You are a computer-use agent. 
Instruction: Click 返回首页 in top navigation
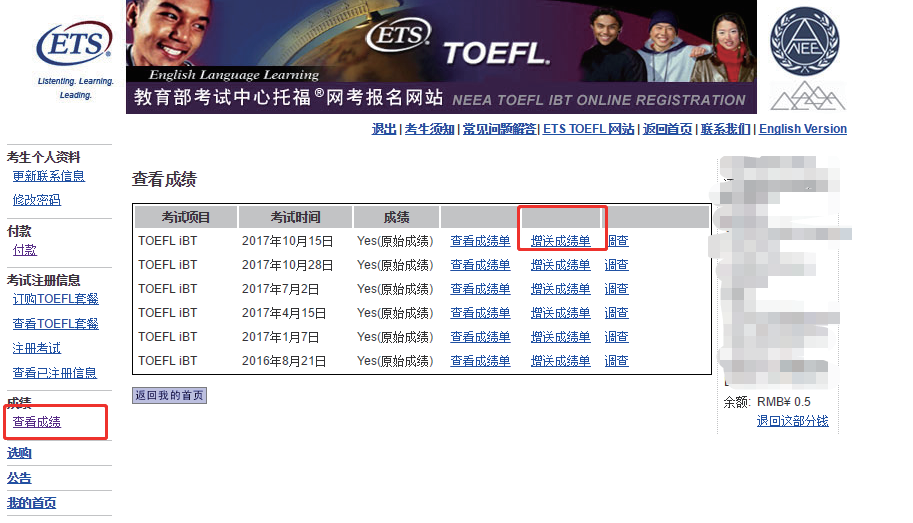[667, 129]
